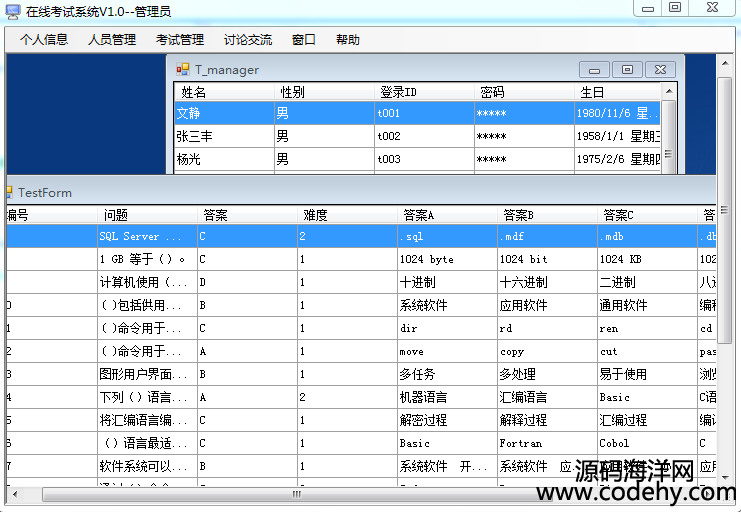Click the 1975/2/6 birthday cell
Image resolution: width=741 pixels, height=512 pixels.
point(618,159)
